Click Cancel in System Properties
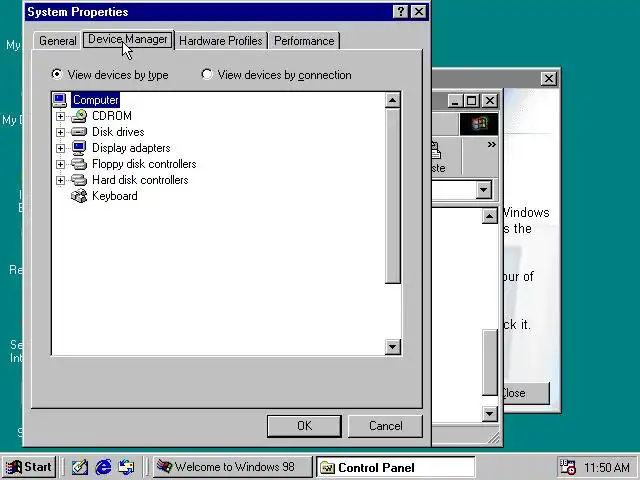This screenshot has height=480, width=640. [x=385, y=426]
